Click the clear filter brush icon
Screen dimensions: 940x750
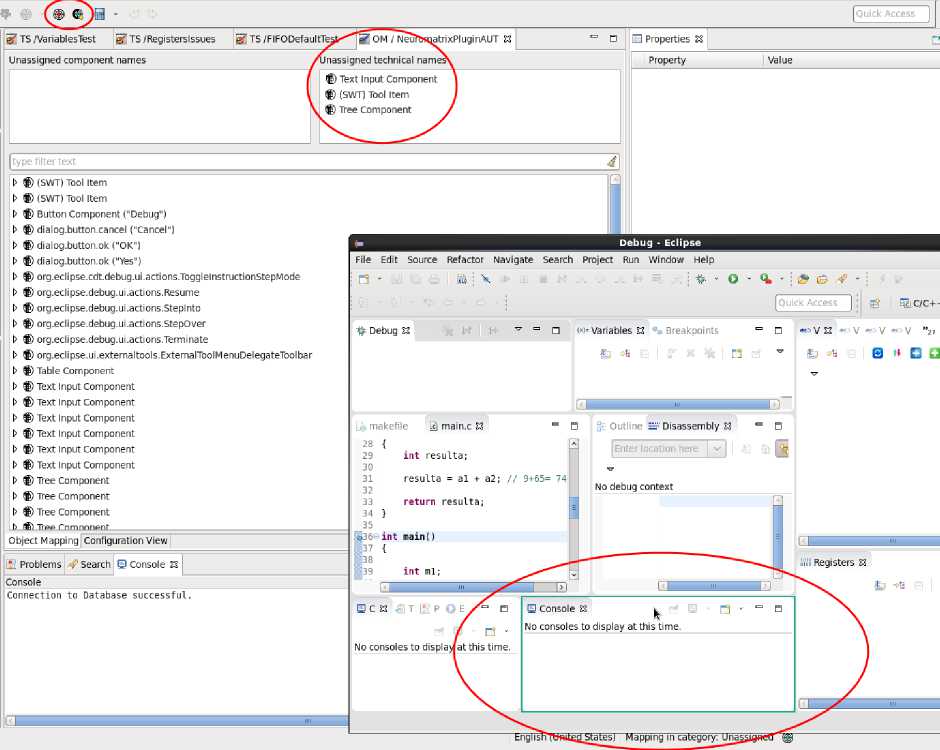611,162
